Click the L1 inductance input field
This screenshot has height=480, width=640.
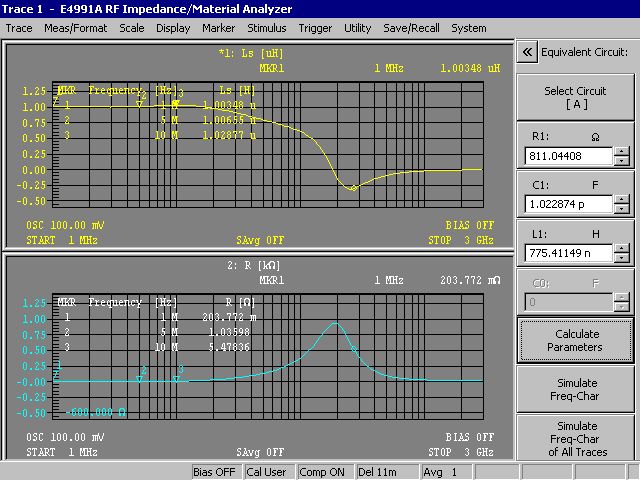coord(567,254)
